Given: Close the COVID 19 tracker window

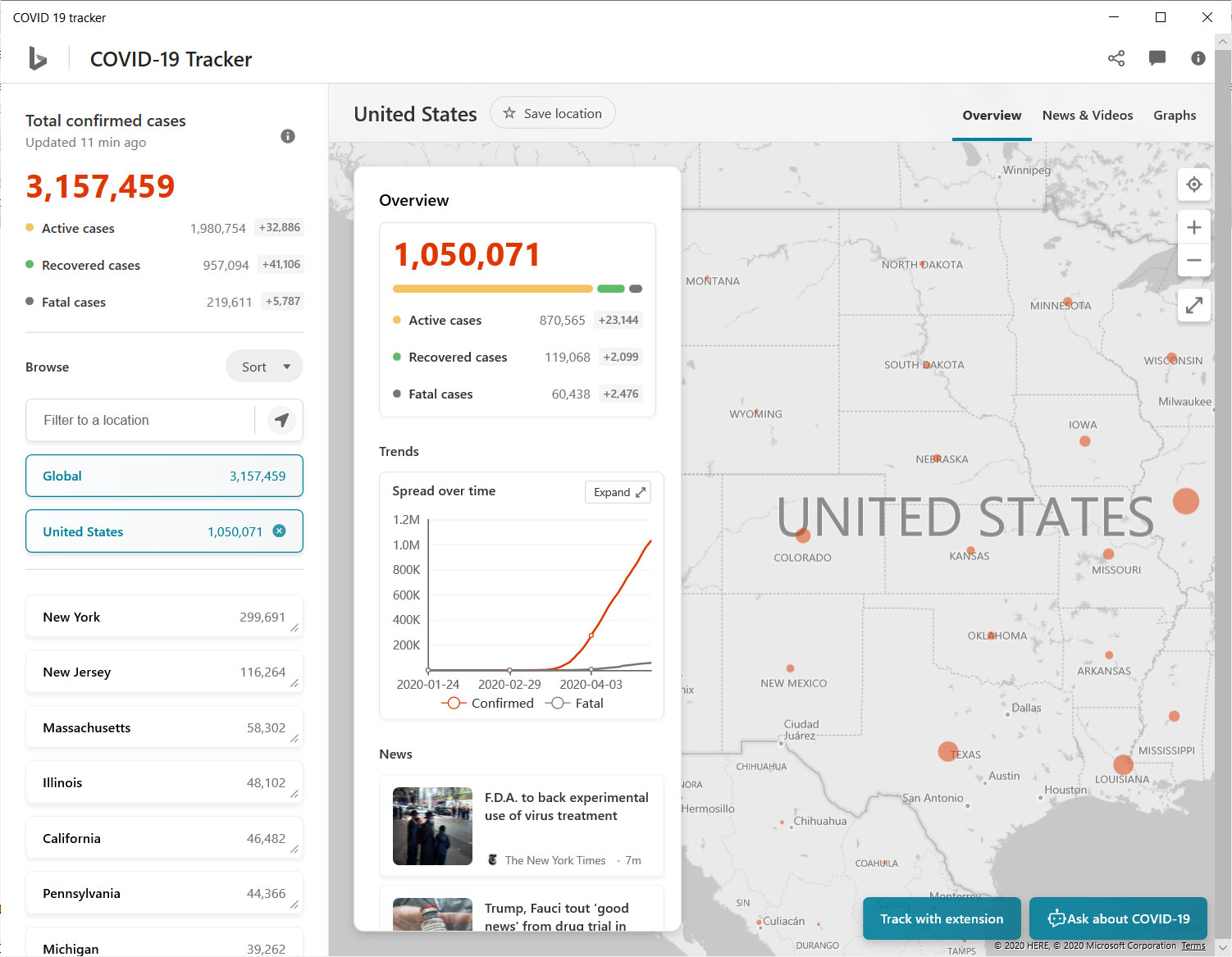Looking at the screenshot, I should [x=1207, y=17].
